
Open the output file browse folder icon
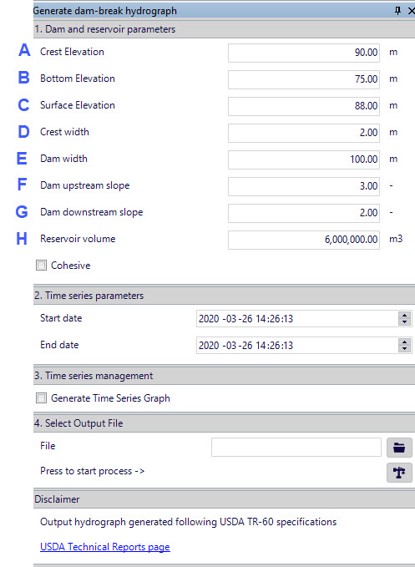point(399,448)
